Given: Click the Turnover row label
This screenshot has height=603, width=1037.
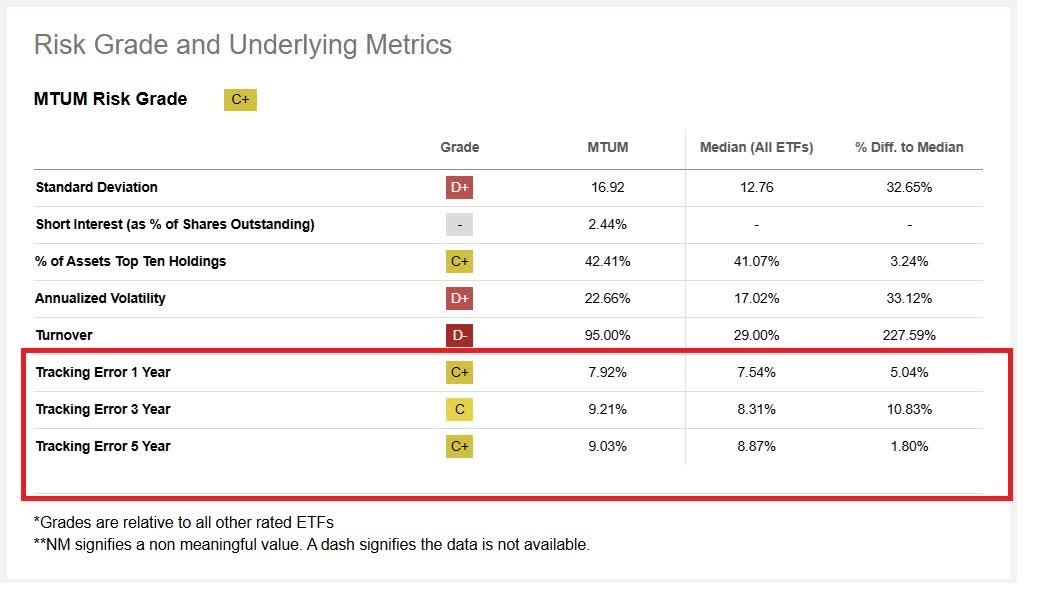Looking at the screenshot, I should click(64, 335).
